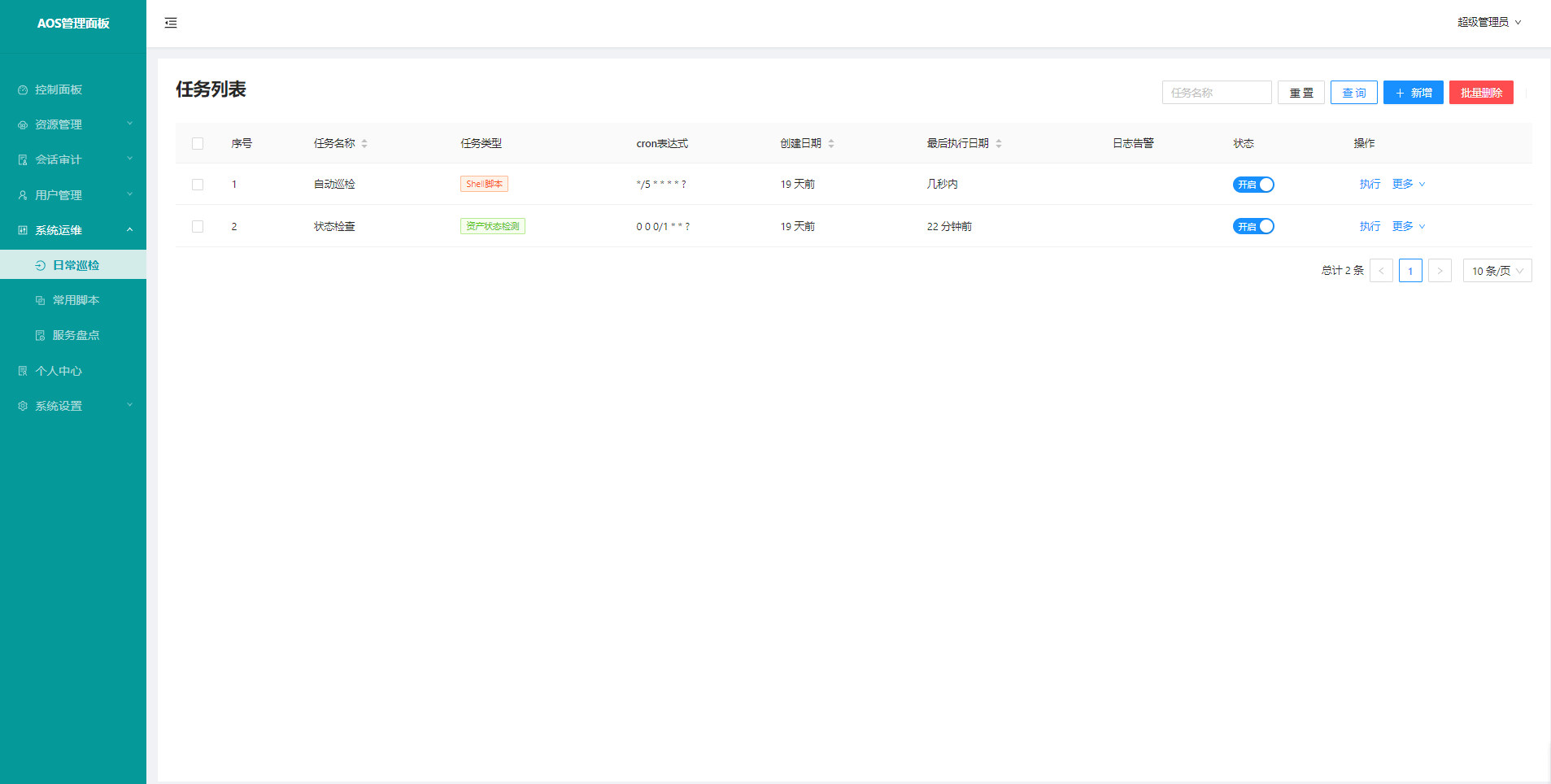The image size is (1551, 784).
Task: Open 更多 dropdown for 自动巡检 row
Action: 1408,185
